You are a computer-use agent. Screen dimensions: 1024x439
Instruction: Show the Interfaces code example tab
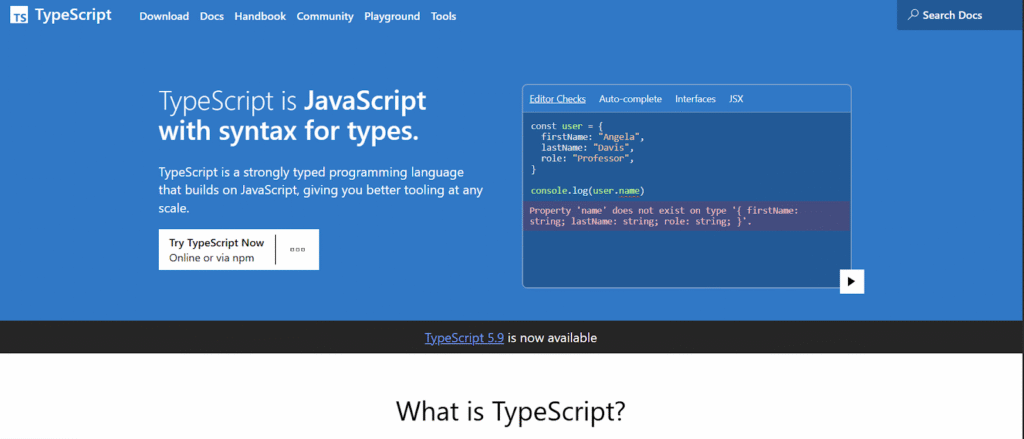click(x=695, y=99)
